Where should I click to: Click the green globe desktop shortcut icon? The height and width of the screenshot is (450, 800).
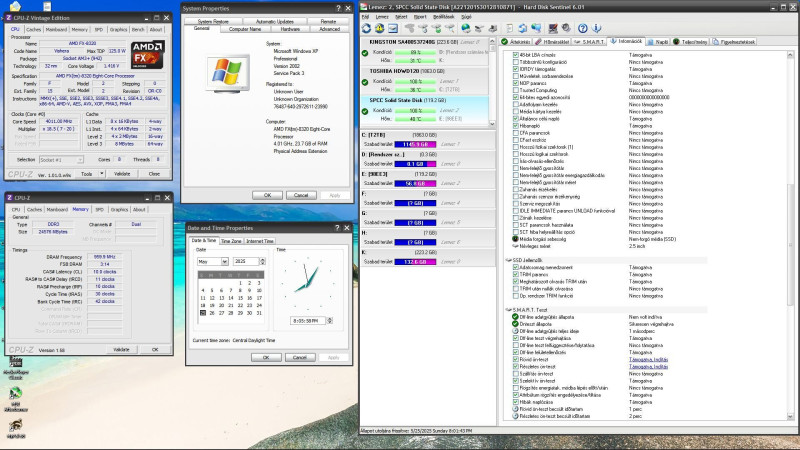(x=16, y=393)
